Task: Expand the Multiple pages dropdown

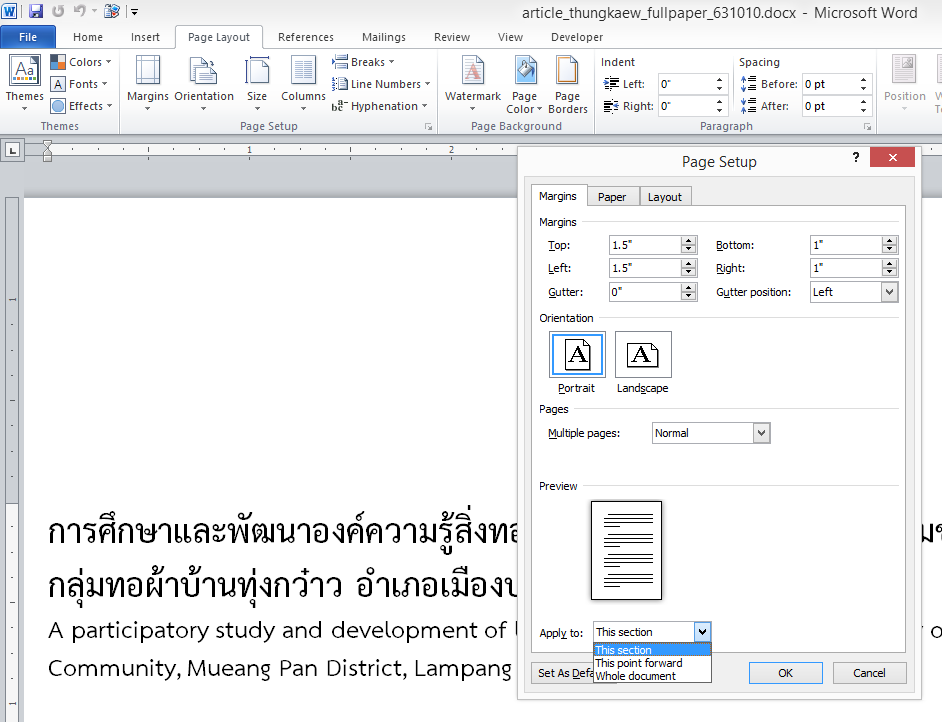Action: [x=761, y=433]
